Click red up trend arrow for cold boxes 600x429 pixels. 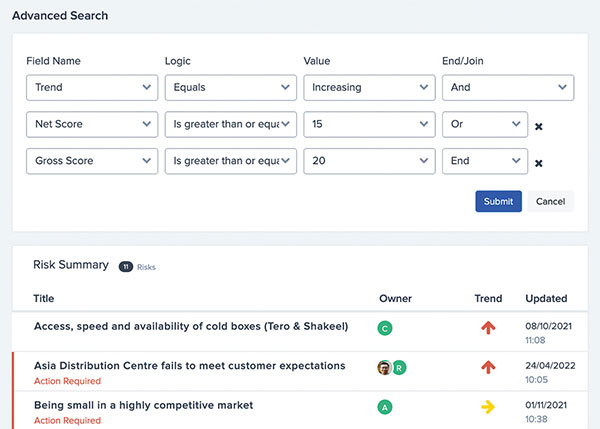point(488,328)
